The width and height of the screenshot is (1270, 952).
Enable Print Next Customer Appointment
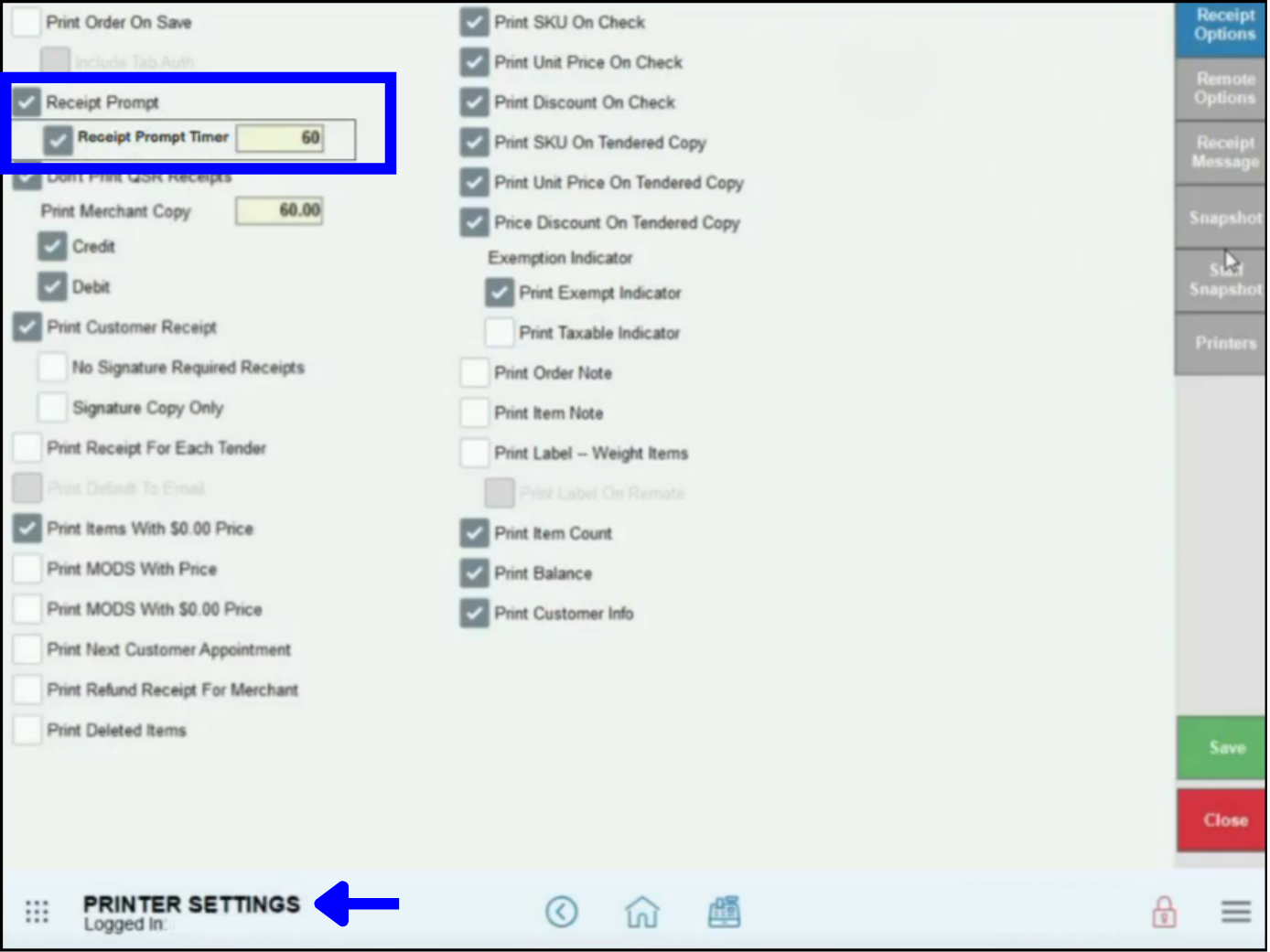27,649
